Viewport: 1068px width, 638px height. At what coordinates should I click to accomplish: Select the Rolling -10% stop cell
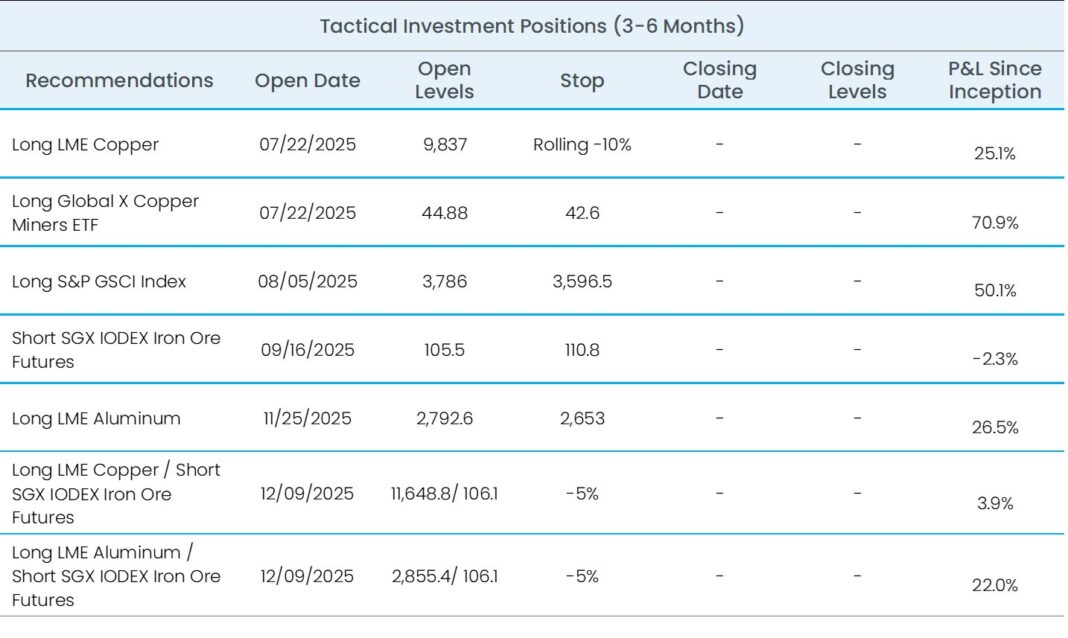[582, 144]
